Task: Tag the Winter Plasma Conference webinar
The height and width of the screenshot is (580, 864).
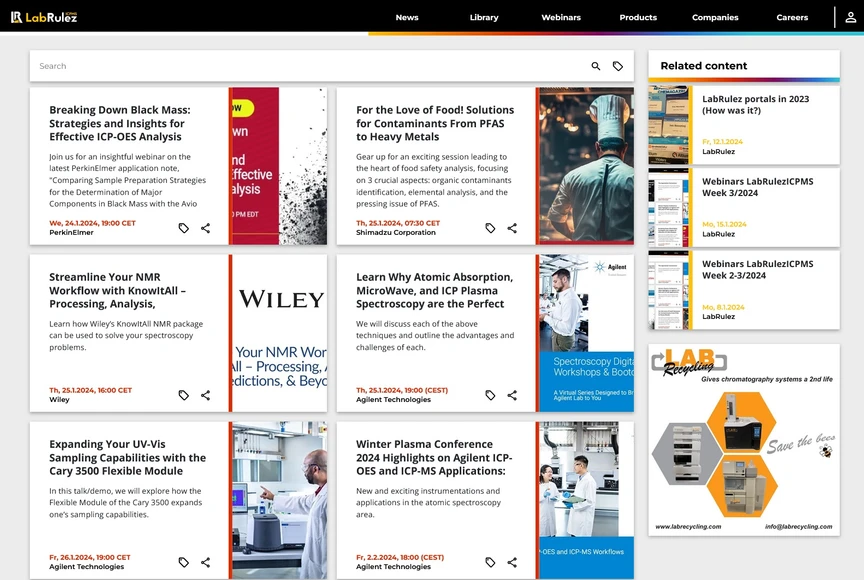Action: [x=490, y=562]
